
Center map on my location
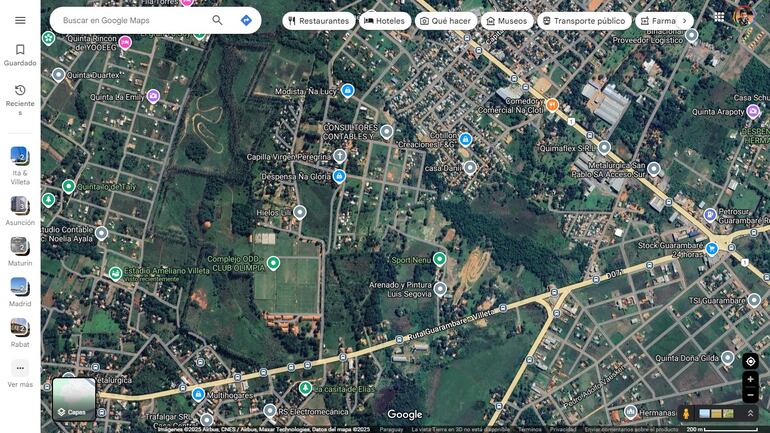tap(750, 361)
